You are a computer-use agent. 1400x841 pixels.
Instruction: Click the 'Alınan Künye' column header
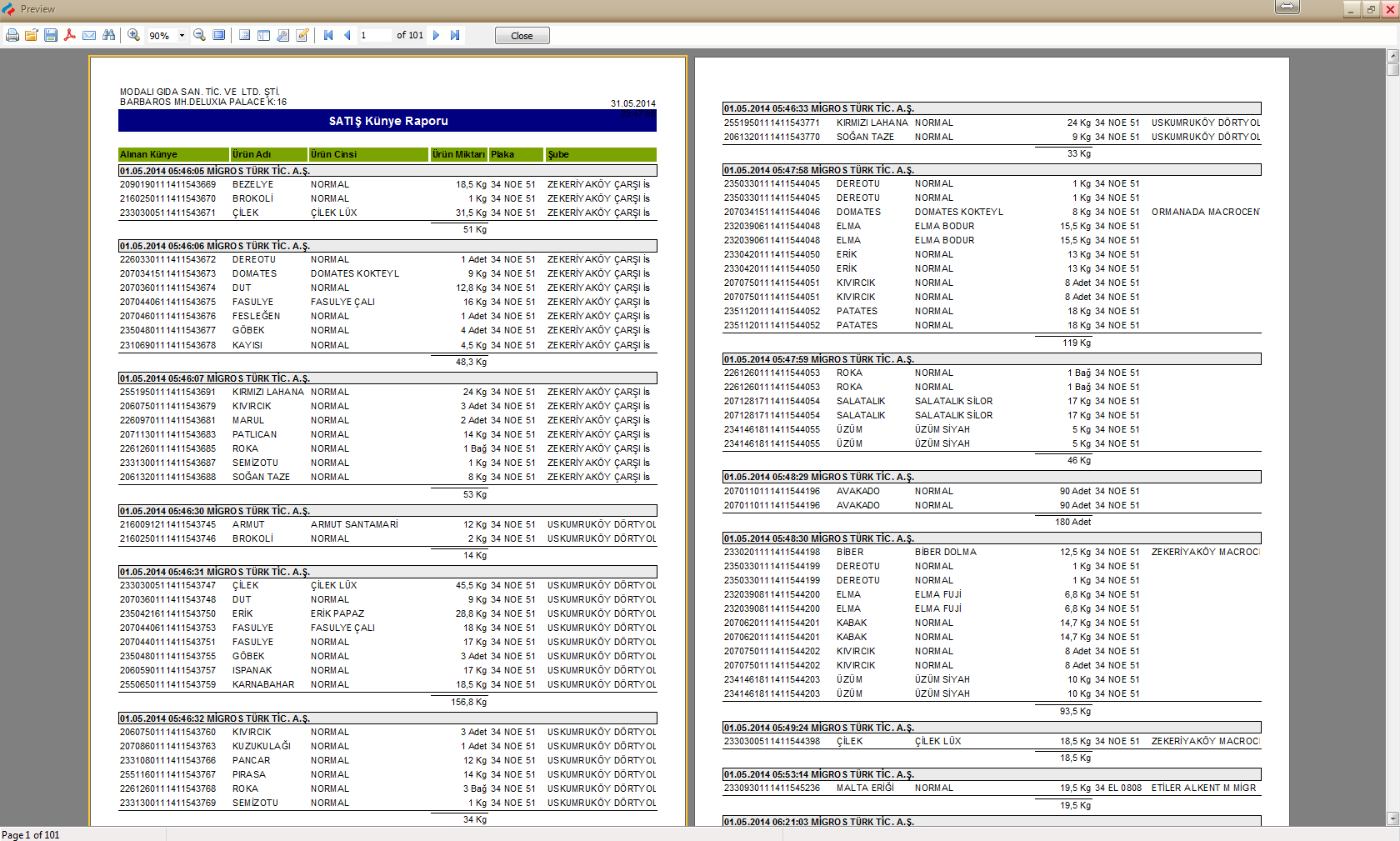point(173,154)
